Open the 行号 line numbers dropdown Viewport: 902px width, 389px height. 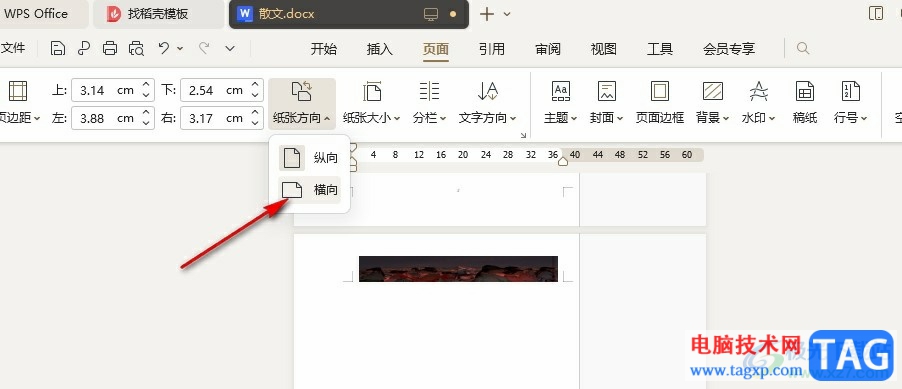pyautogui.click(x=850, y=104)
